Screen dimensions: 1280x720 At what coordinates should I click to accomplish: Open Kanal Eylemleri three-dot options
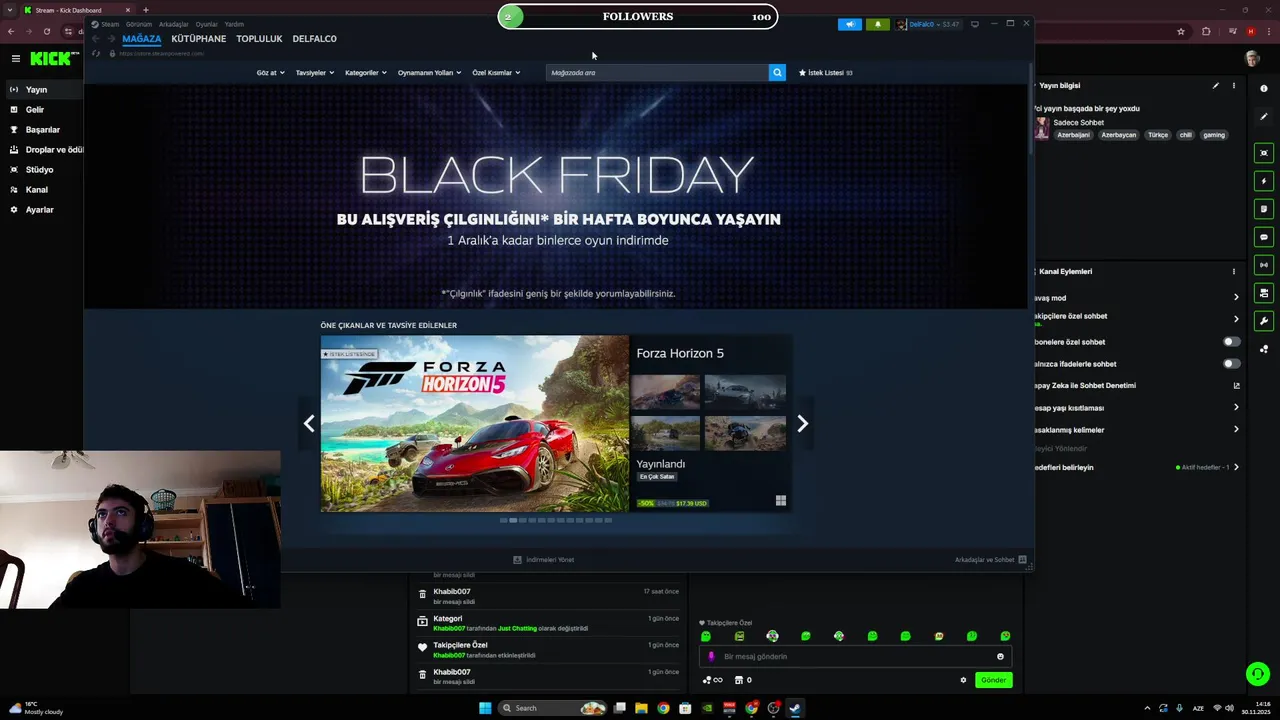(x=1234, y=271)
